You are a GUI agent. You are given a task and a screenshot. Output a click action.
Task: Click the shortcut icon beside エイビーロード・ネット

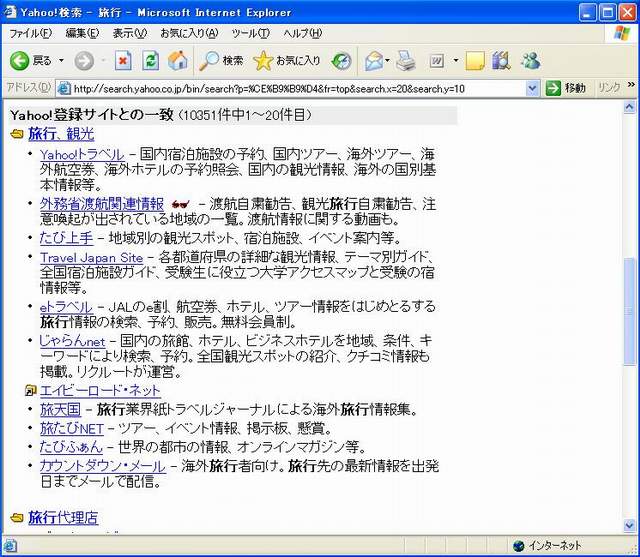(31, 391)
